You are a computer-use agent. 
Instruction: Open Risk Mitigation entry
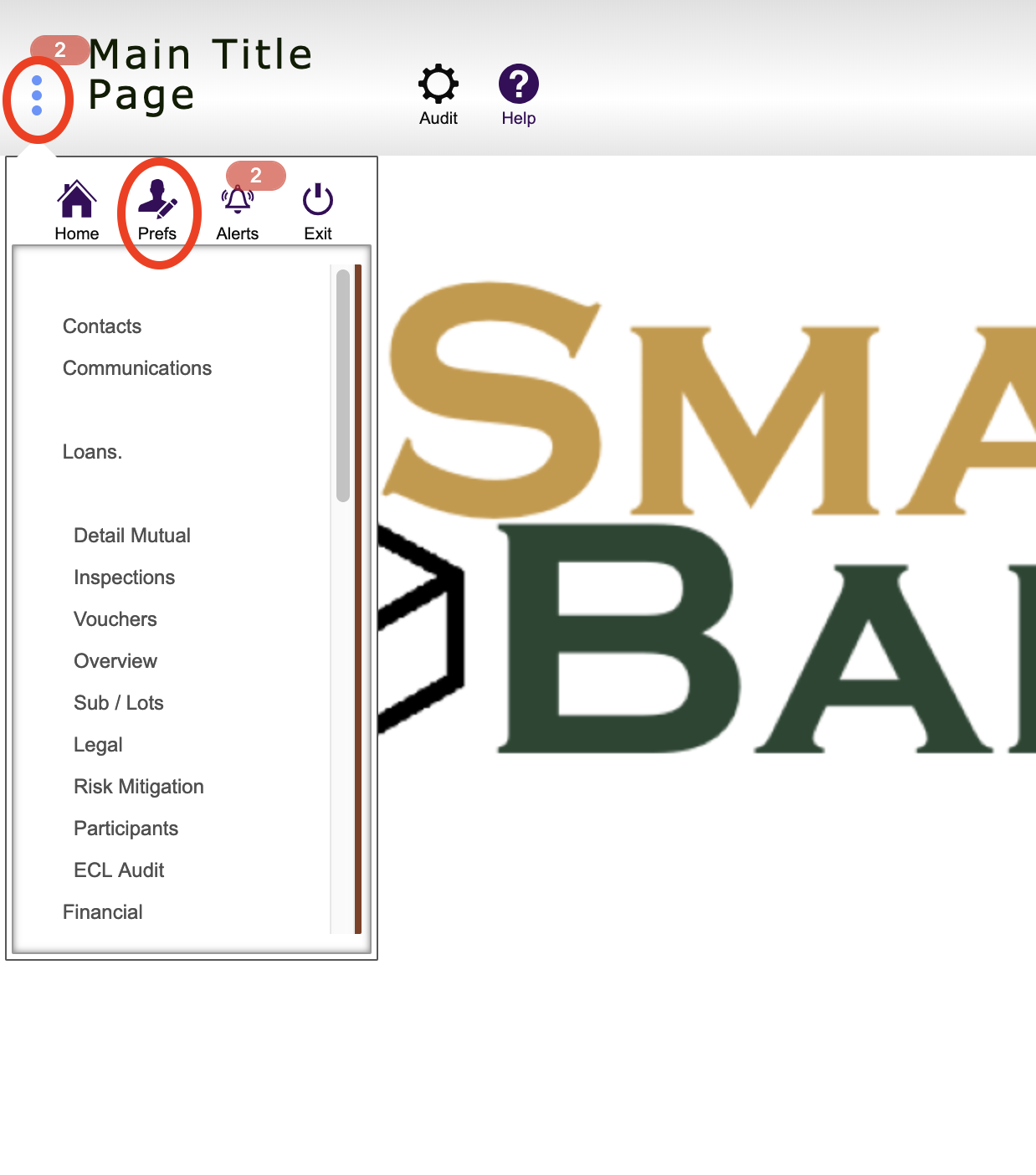point(139,787)
